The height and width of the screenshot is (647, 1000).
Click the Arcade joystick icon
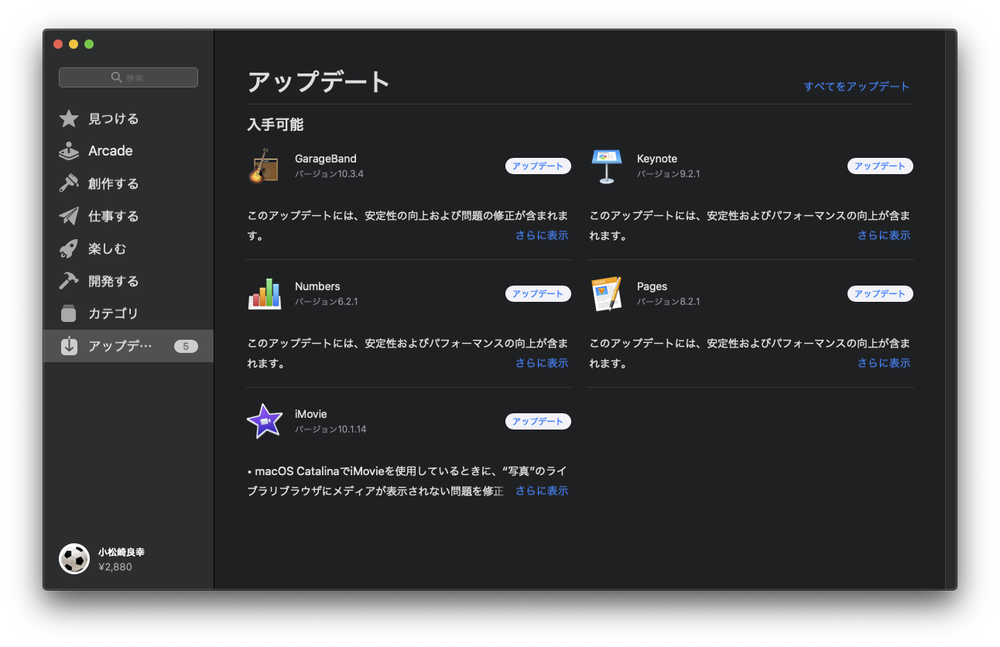tap(69, 151)
